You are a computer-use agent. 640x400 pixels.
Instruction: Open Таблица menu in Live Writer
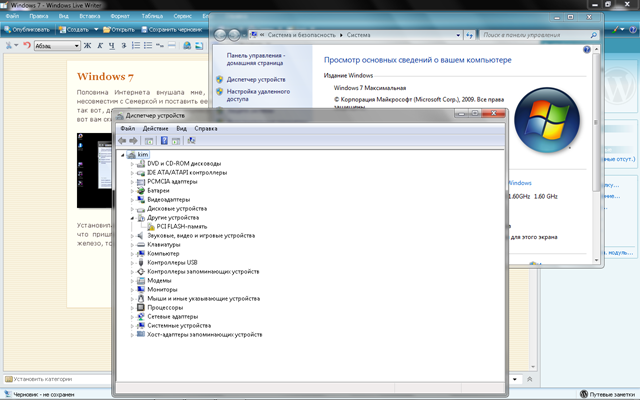pos(152,16)
